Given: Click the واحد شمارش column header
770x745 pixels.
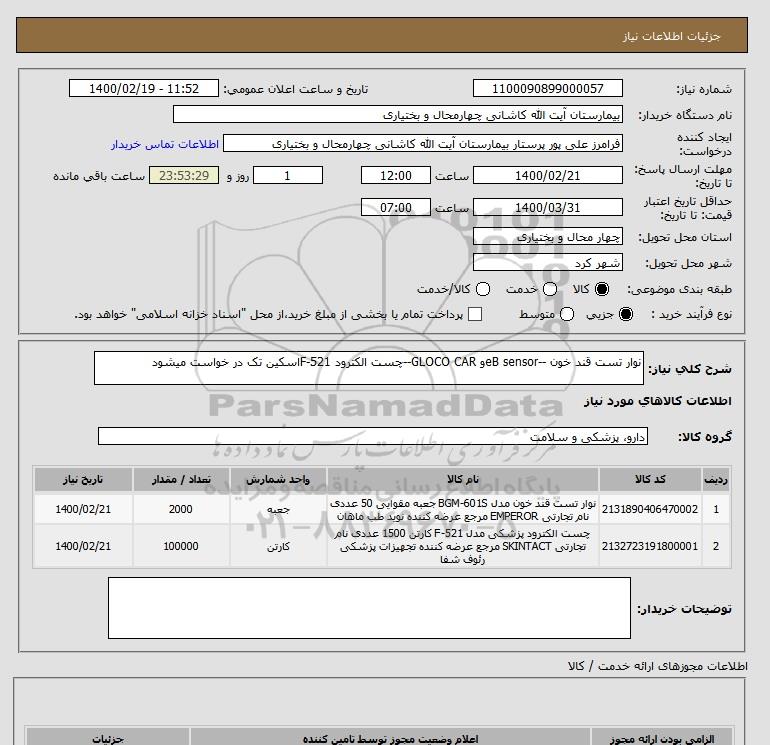Looking at the screenshot, I should tap(278, 479).
